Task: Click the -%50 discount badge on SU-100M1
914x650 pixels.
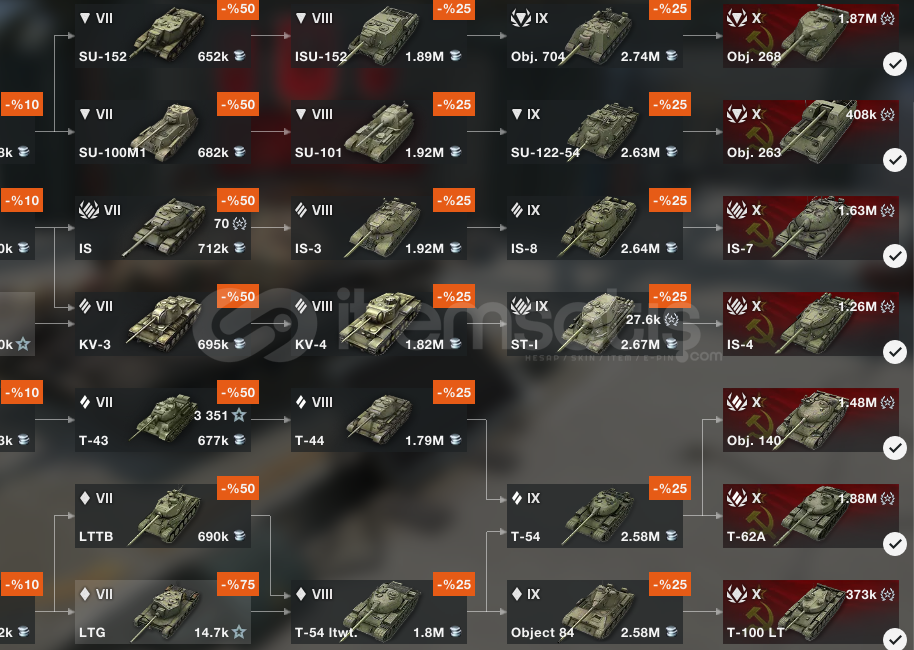Action: 238,105
